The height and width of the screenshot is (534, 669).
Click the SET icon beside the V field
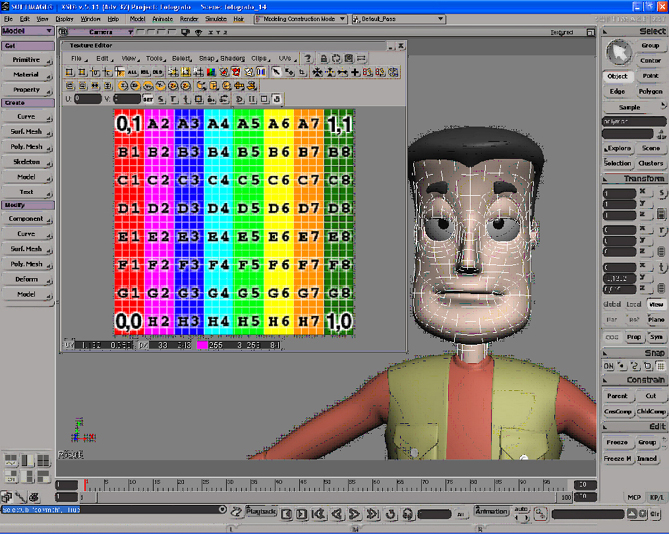pos(148,99)
